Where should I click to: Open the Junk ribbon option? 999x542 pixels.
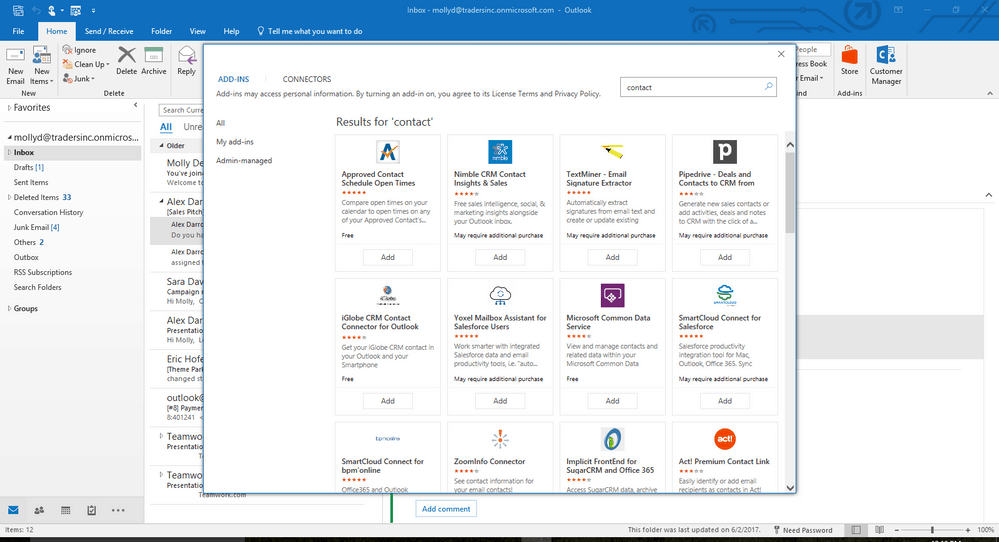tap(79, 79)
